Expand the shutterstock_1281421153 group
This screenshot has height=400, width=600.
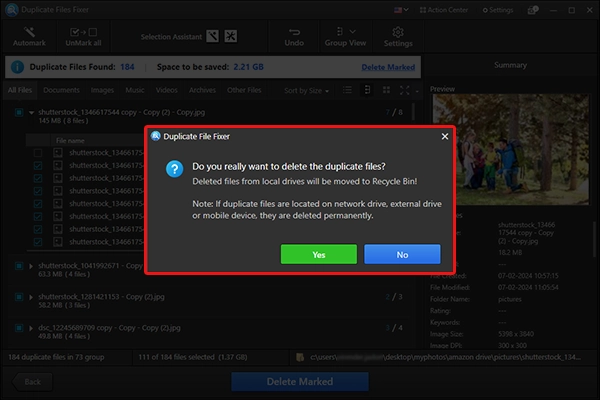tap(31, 297)
